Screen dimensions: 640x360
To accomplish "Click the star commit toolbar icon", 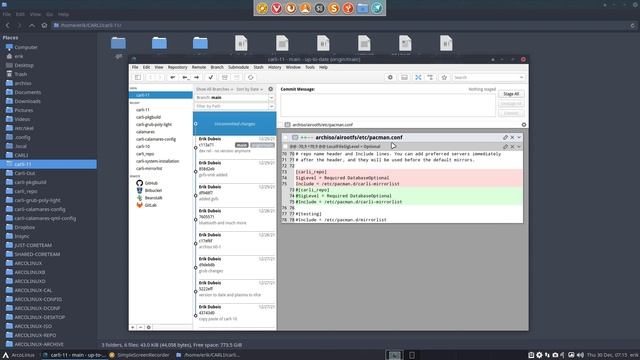I will (x=444, y=77).
